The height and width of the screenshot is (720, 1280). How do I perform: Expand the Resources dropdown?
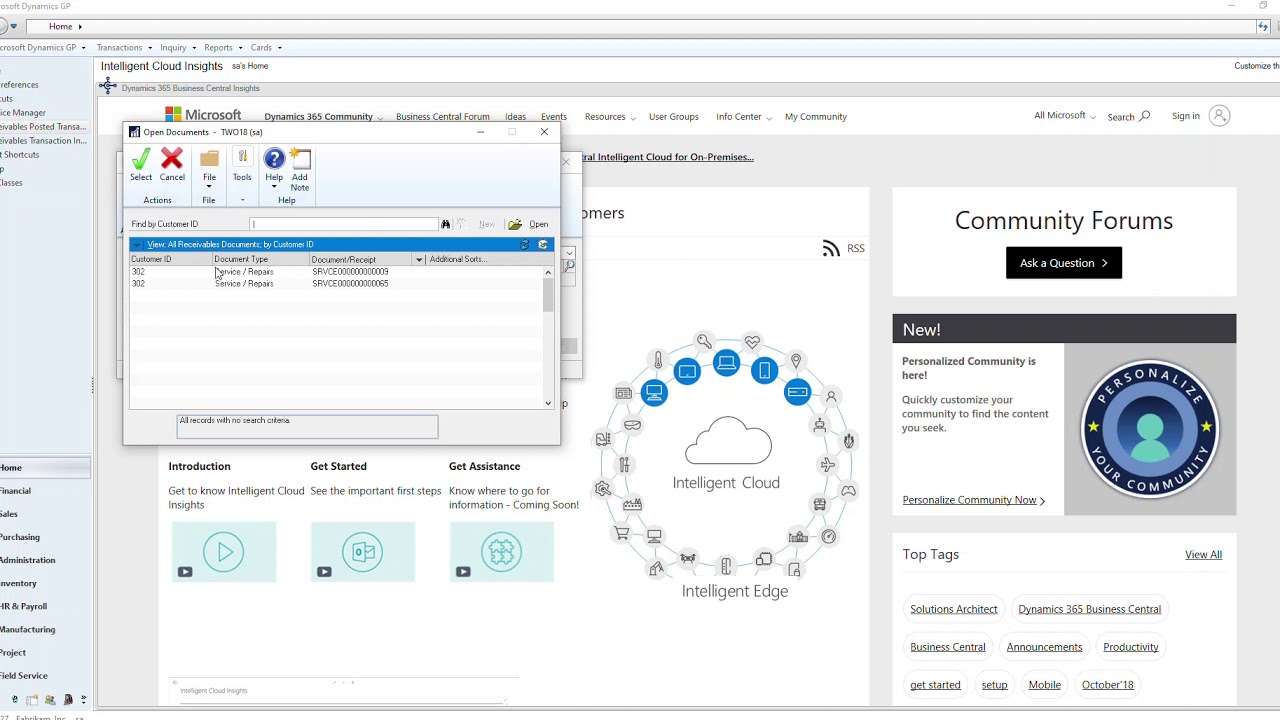[x=609, y=117]
